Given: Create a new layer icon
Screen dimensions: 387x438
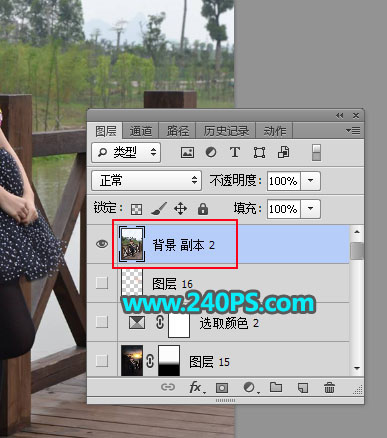Looking at the screenshot, I should [x=303, y=388].
